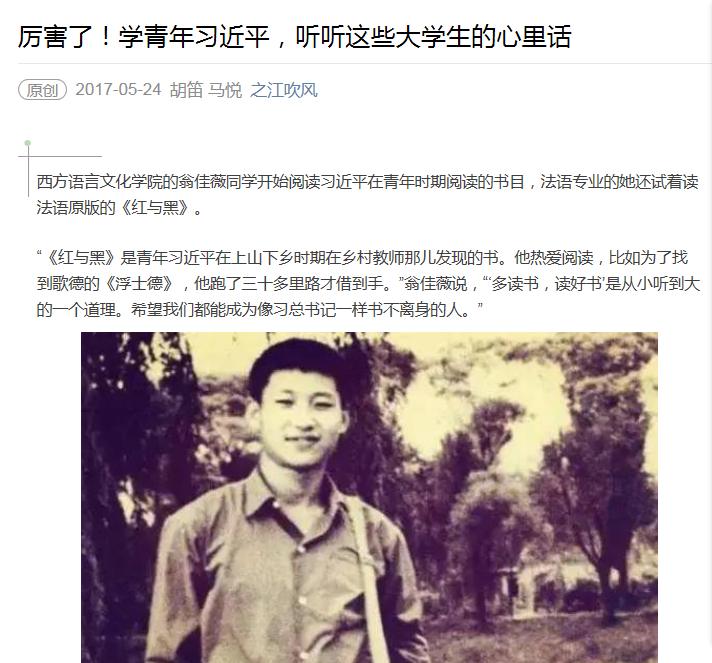Open the sepia photograph of the young man
This screenshot has height=663, width=712.
tap(369, 497)
